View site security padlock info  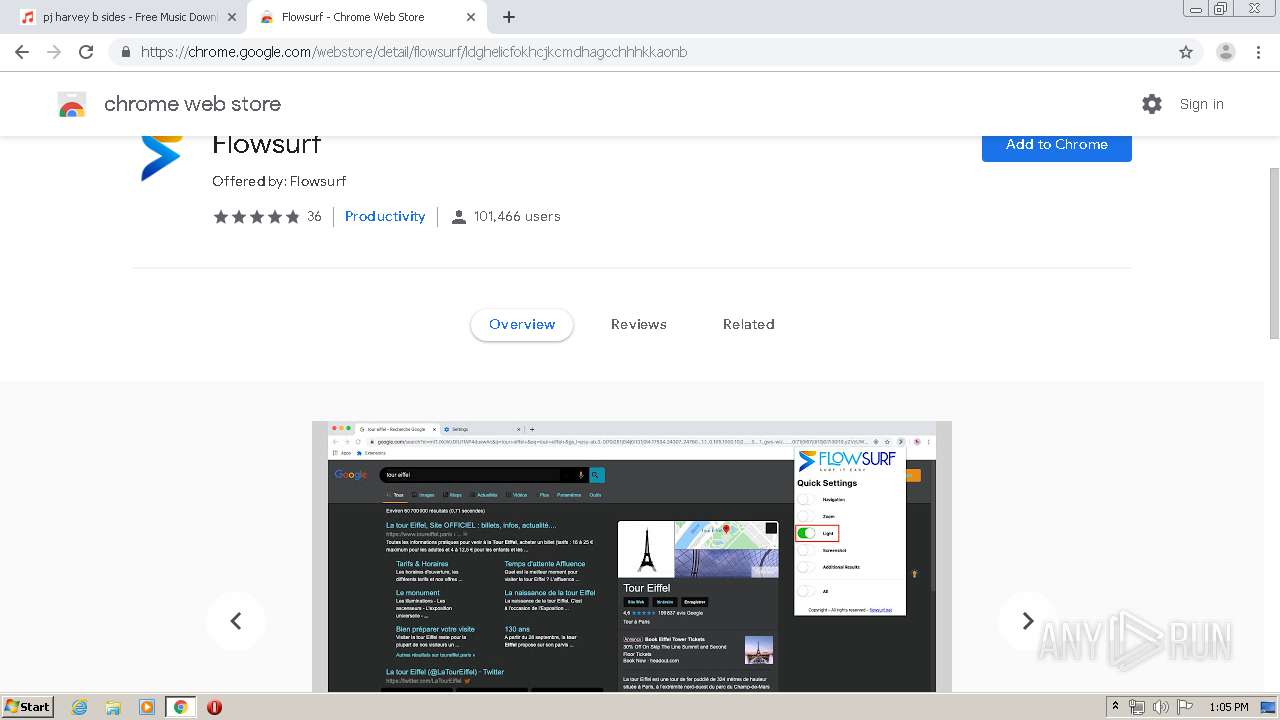point(126,52)
